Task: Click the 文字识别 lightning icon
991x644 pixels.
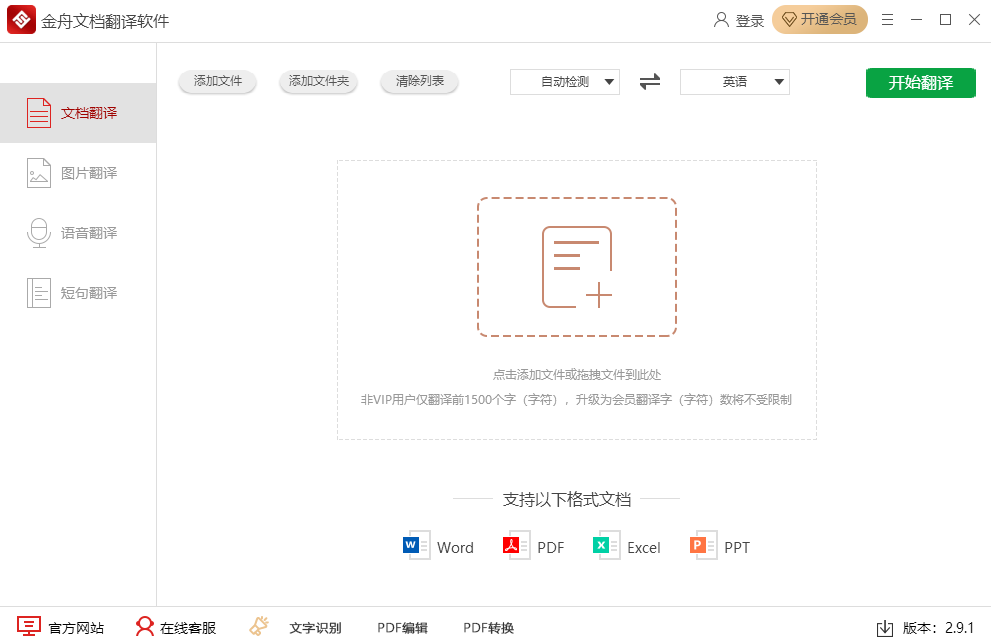Action: (x=258, y=625)
